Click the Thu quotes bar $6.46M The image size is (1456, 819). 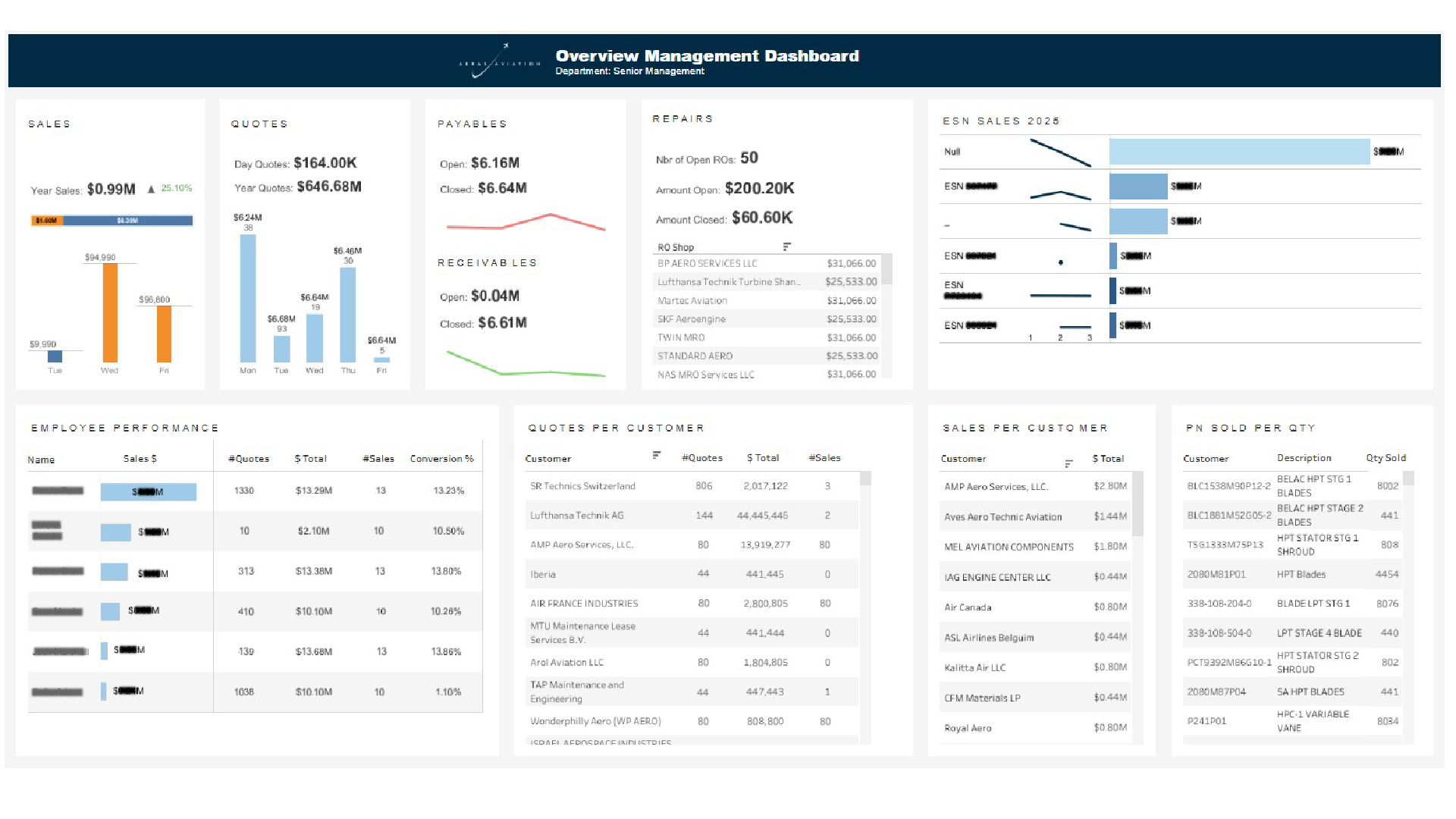pyautogui.click(x=348, y=315)
